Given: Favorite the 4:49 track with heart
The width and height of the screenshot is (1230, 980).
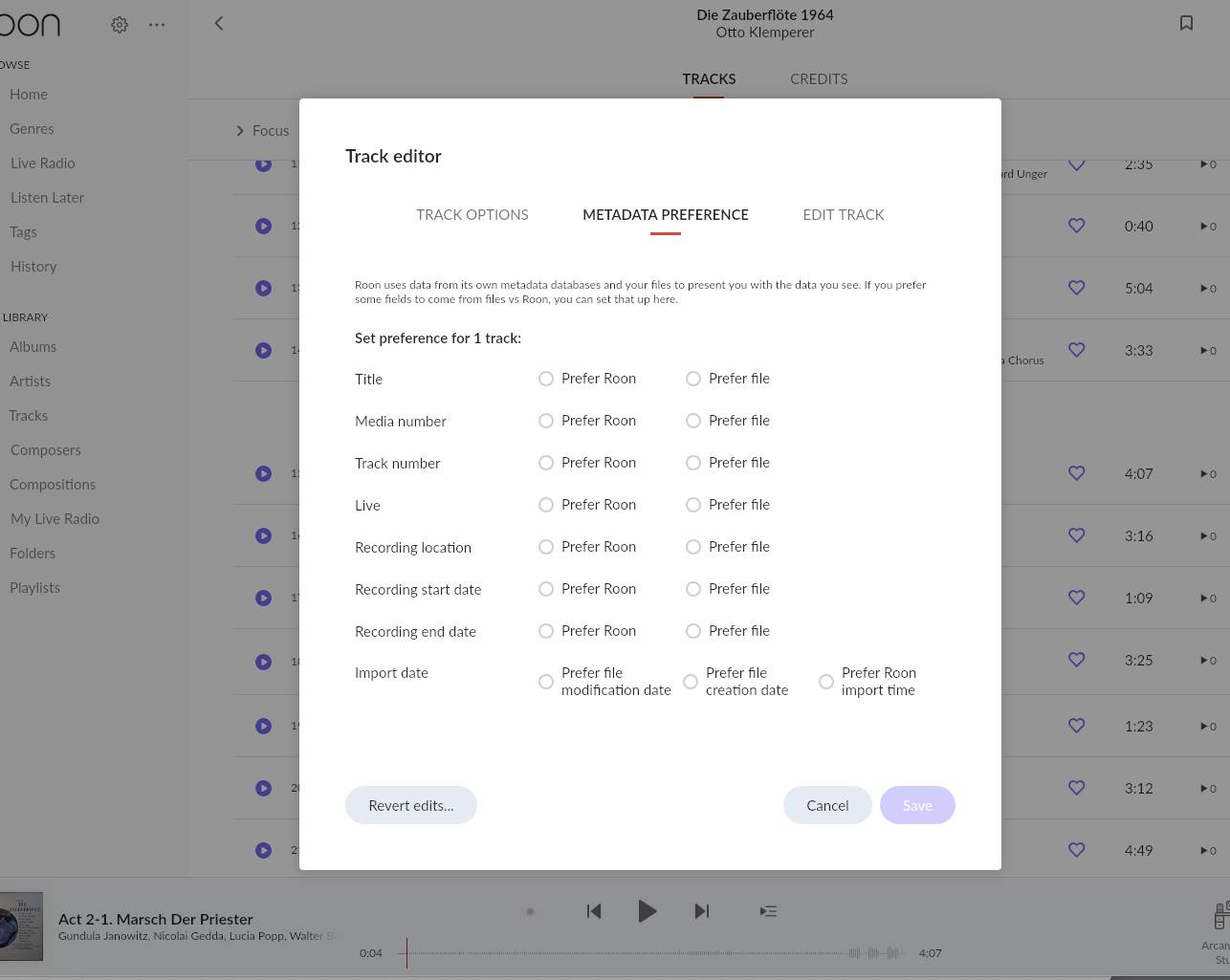Looking at the screenshot, I should [x=1077, y=850].
